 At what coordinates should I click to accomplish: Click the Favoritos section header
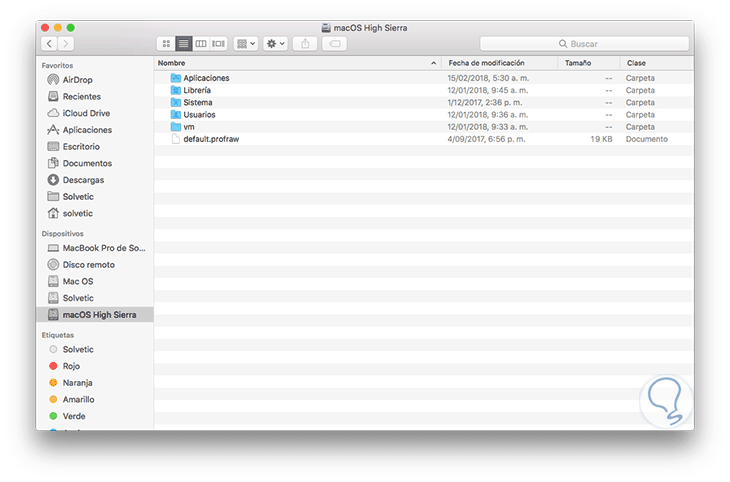tap(57, 66)
